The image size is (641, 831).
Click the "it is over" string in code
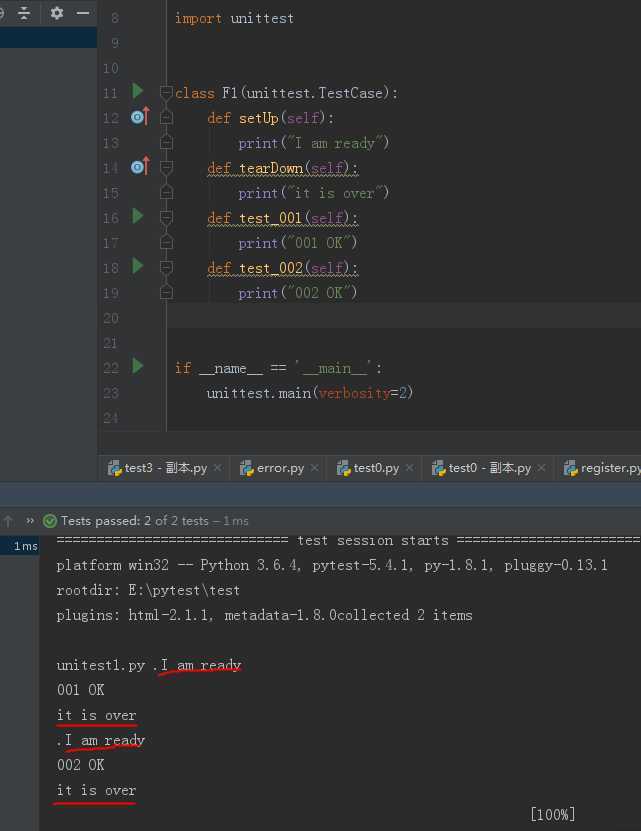point(335,193)
